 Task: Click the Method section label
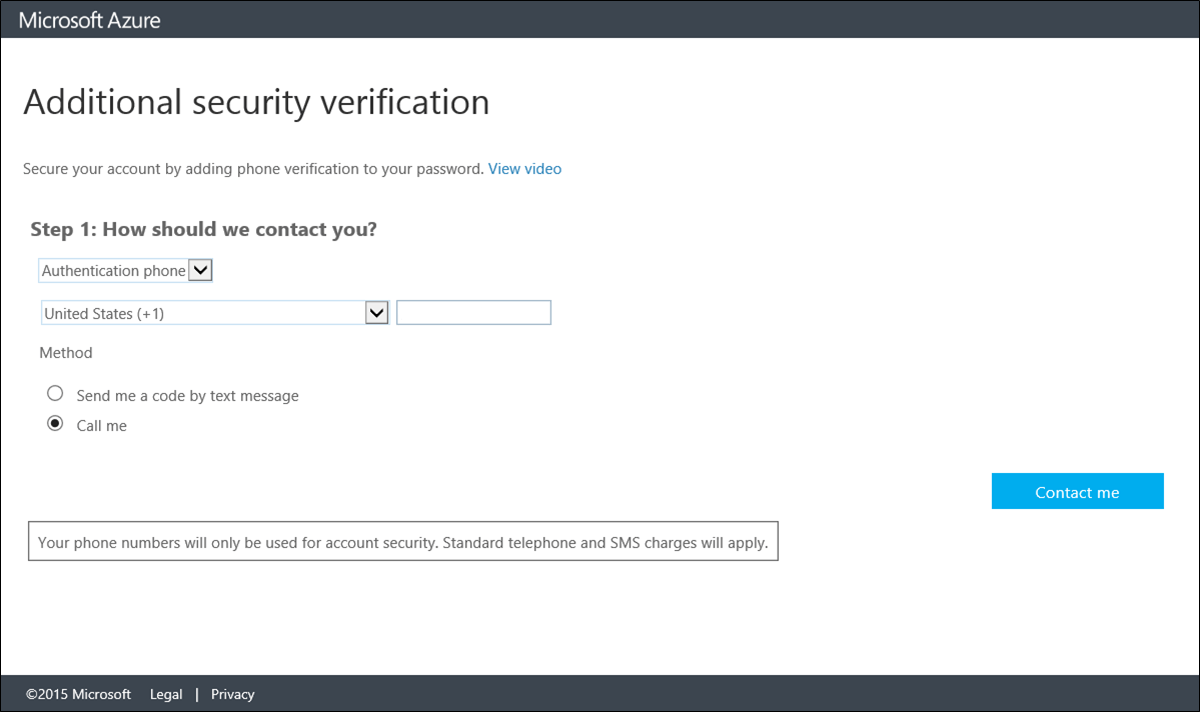tap(66, 352)
